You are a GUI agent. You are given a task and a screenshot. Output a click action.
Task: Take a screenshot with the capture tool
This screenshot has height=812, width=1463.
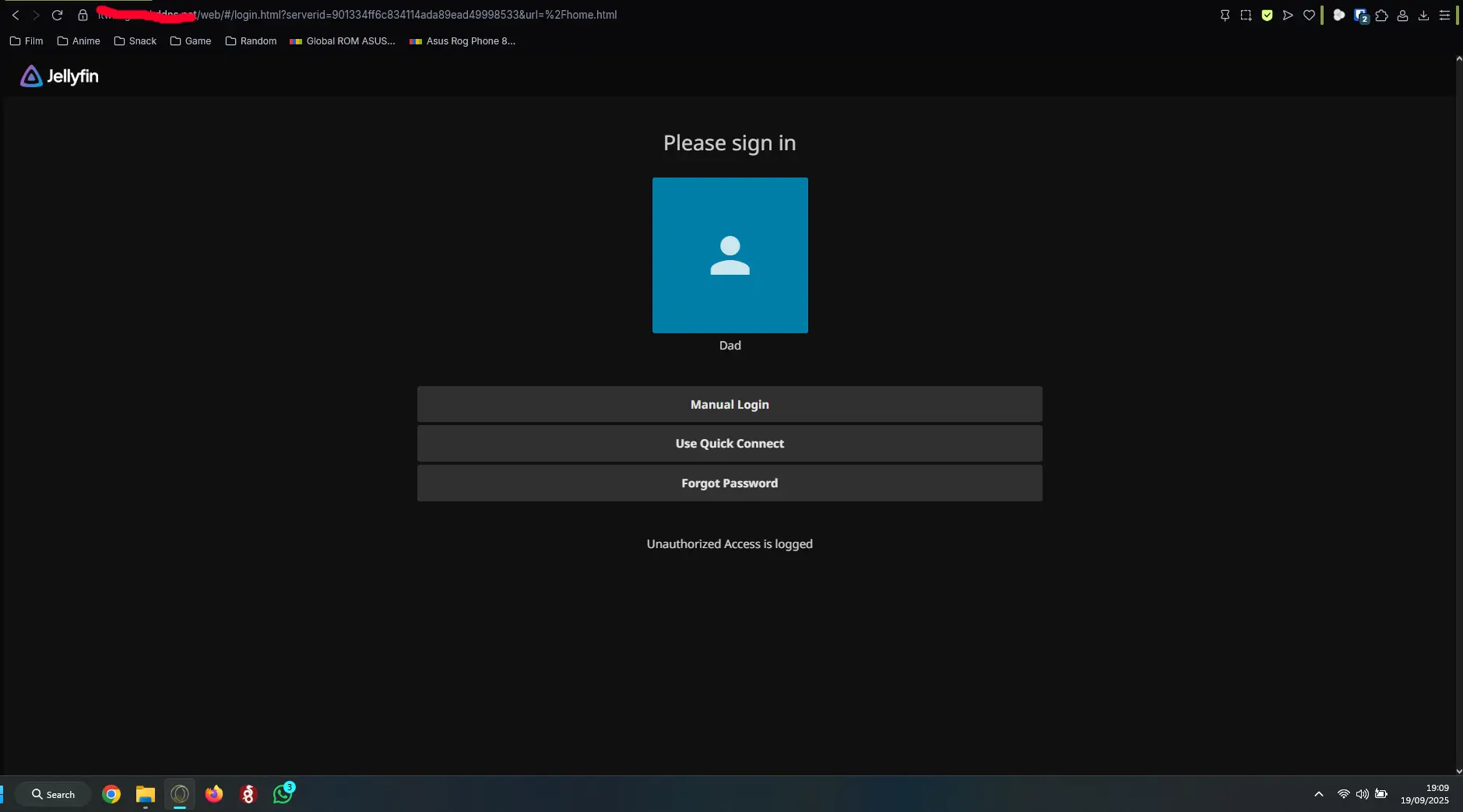point(1246,16)
